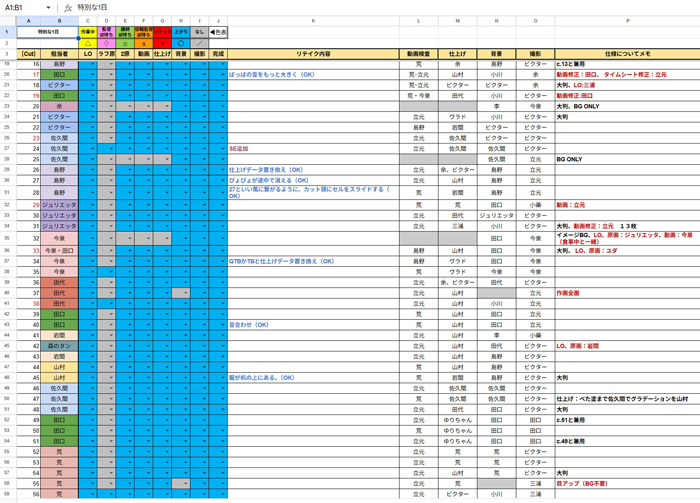The height and width of the screenshot is (503, 700).
Task: Open 仕上げ dropdown for cut 32
Action: [x=167, y=238]
